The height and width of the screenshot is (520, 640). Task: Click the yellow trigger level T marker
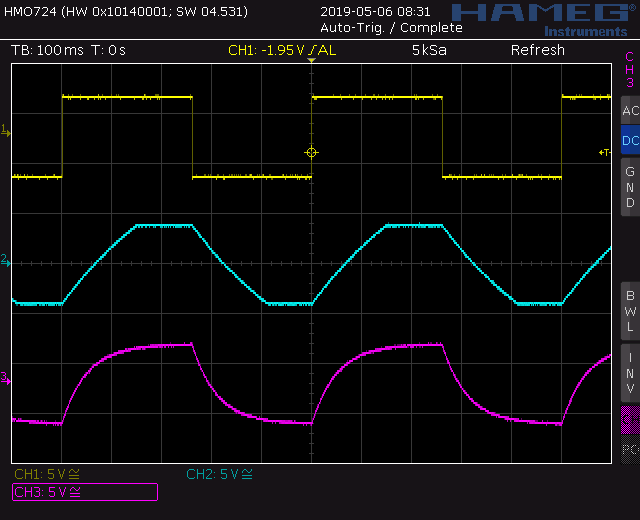click(604, 152)
